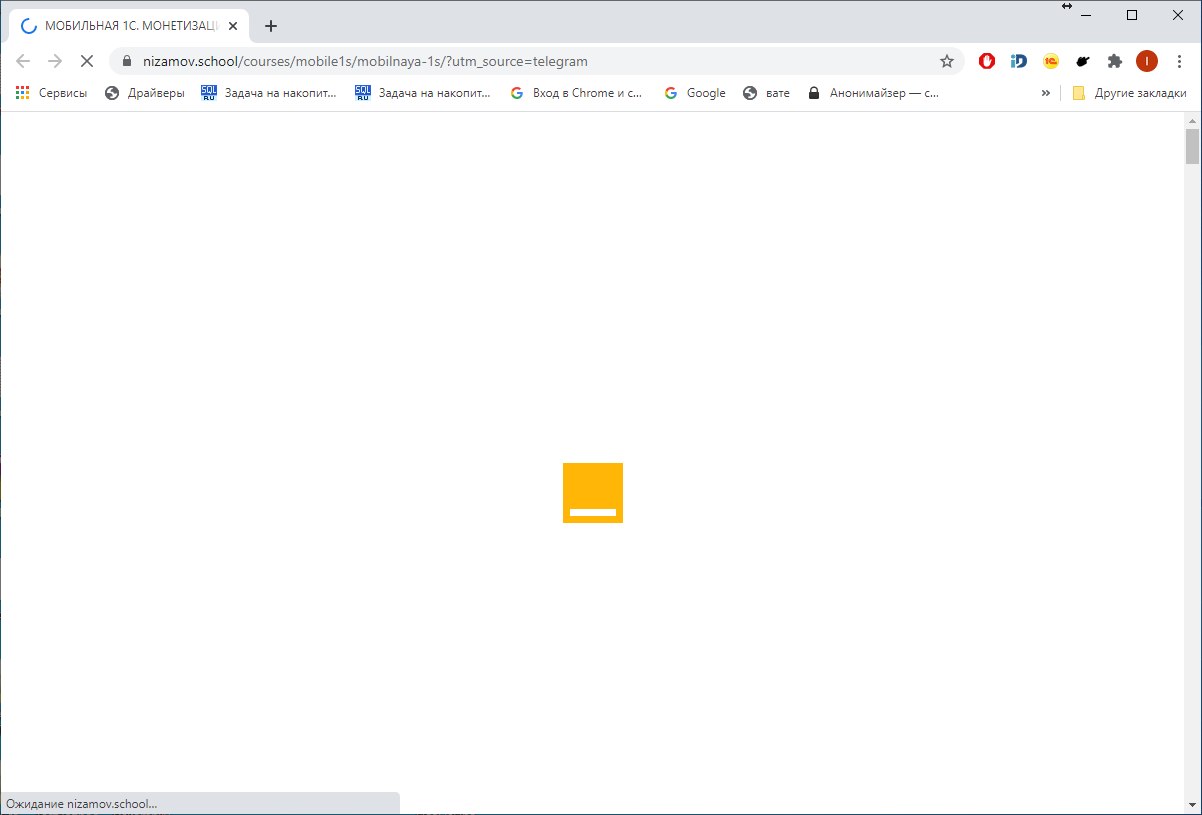
Task: Go forward one page
Action: point(55,61)
